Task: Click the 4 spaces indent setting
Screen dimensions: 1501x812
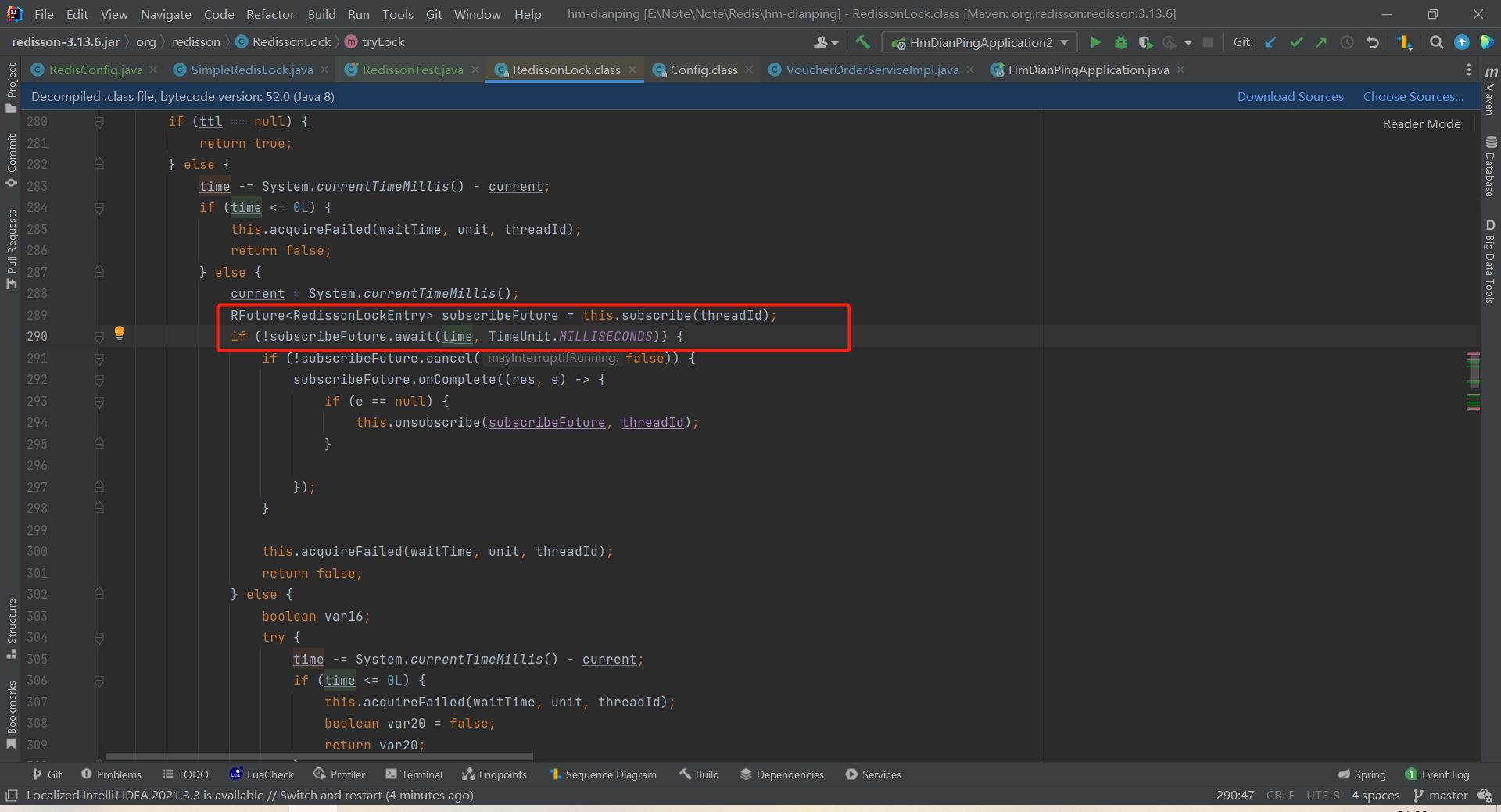Action: point(1375,795)
